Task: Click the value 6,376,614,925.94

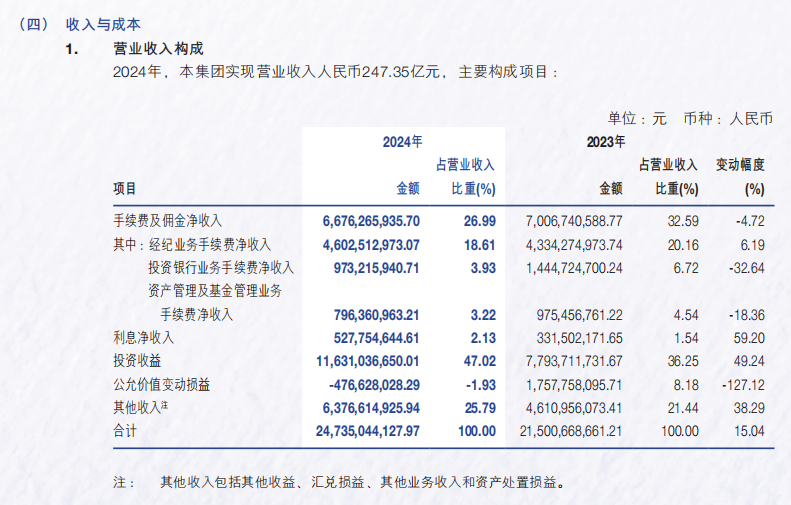Action: (x=371, y=408)
